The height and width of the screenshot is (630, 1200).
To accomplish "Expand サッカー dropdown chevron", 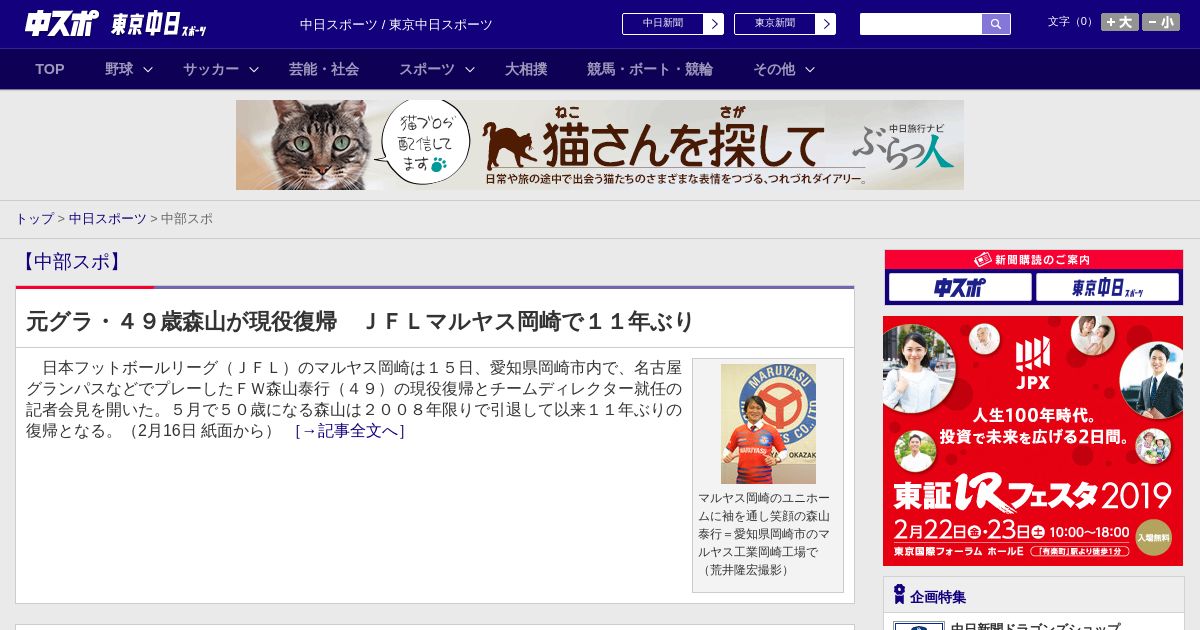I will tap(254, 70).
